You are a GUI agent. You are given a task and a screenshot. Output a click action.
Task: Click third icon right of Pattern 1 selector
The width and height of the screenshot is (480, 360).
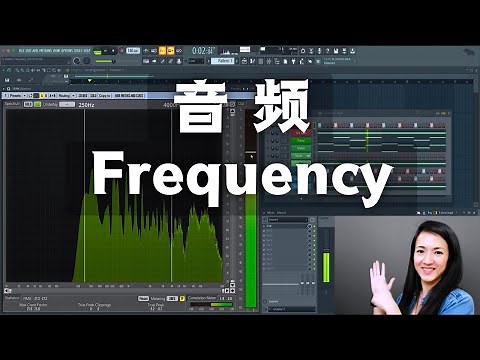point(261,61)
